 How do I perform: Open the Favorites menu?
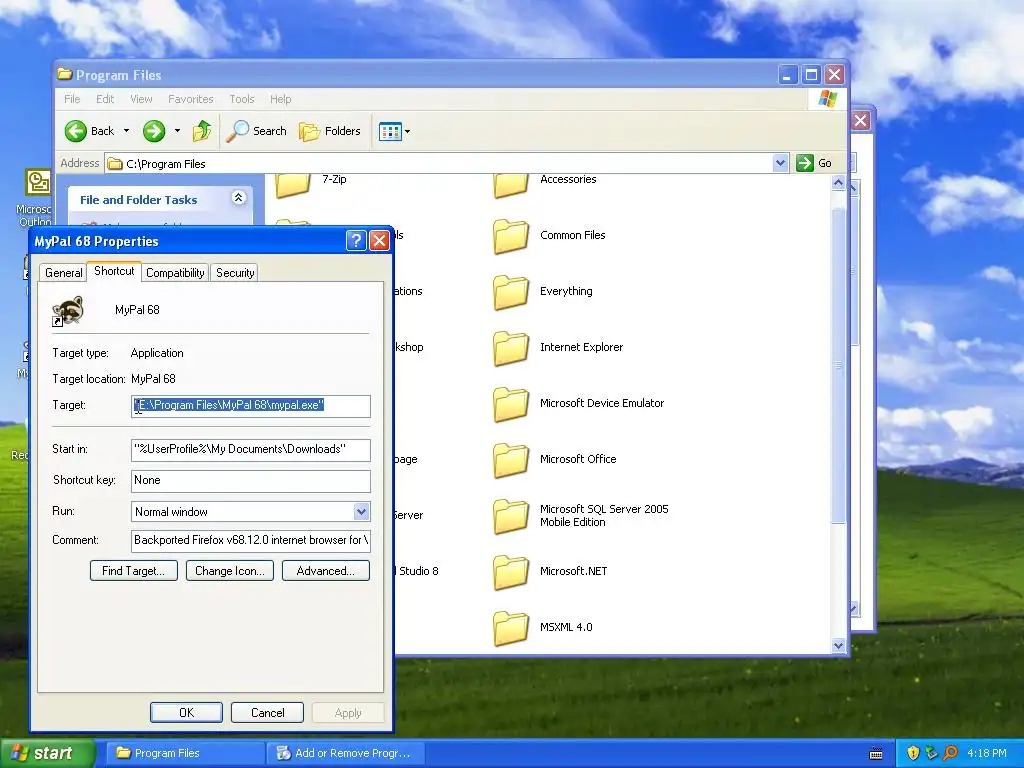pyautogui.click(x=191, y=99)
